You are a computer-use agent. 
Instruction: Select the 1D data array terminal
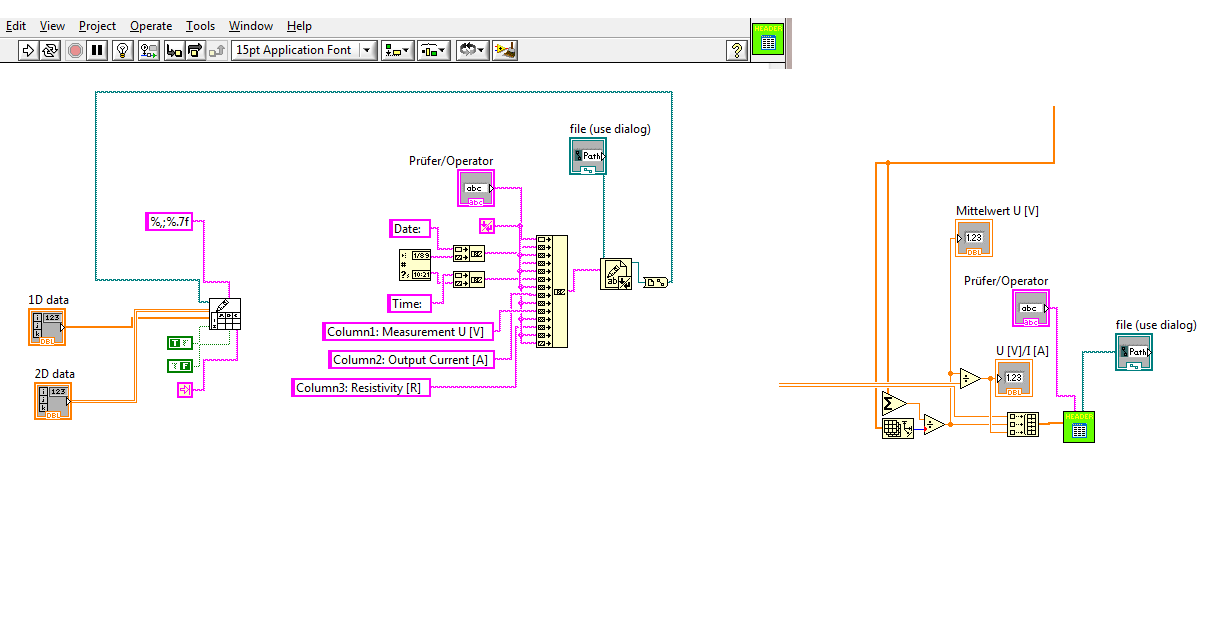tap(47, 327)
